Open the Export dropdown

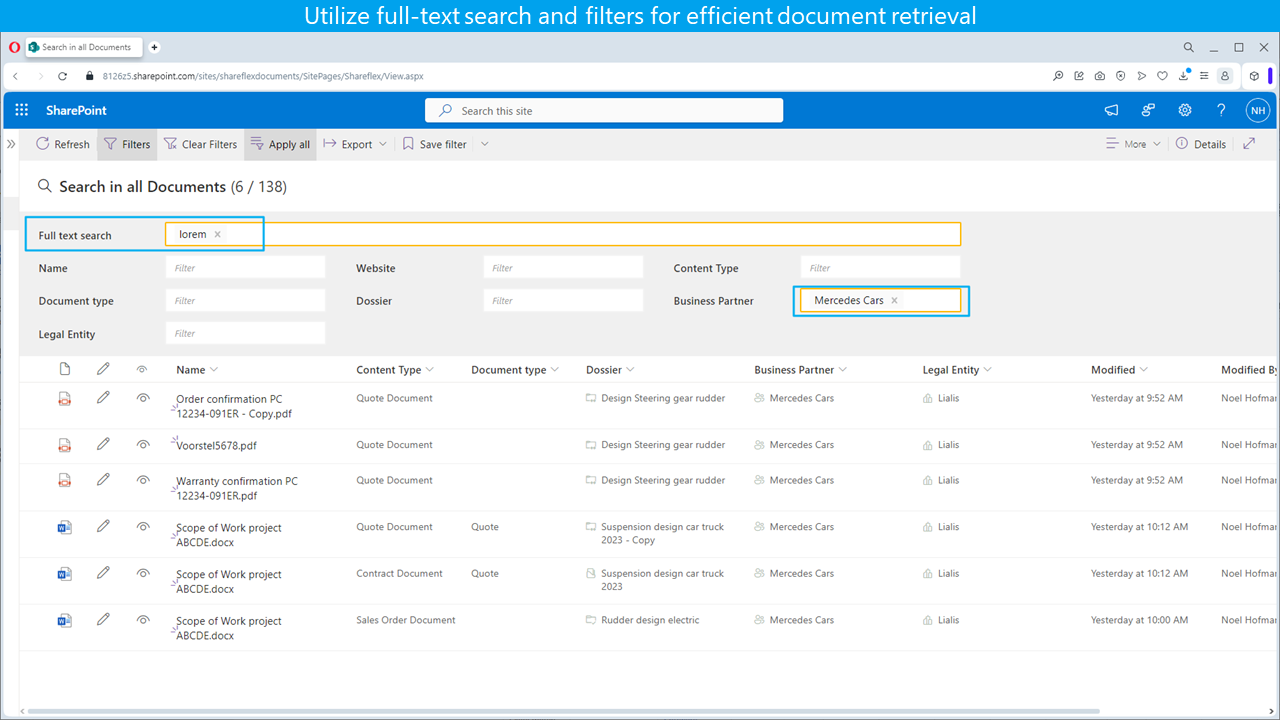[355, 144]
